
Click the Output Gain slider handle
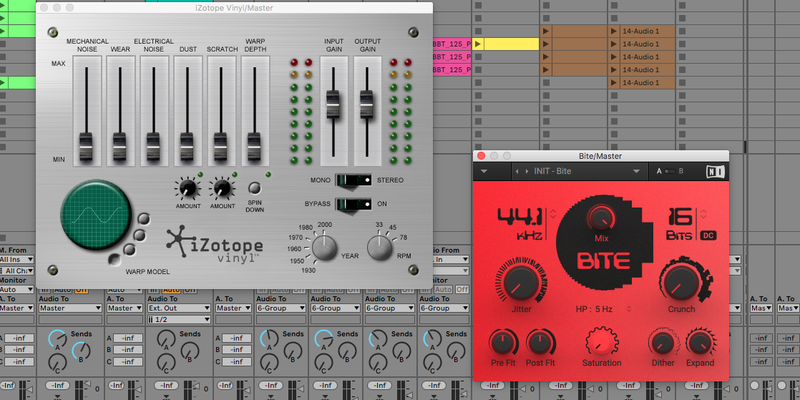coord(367,104)
